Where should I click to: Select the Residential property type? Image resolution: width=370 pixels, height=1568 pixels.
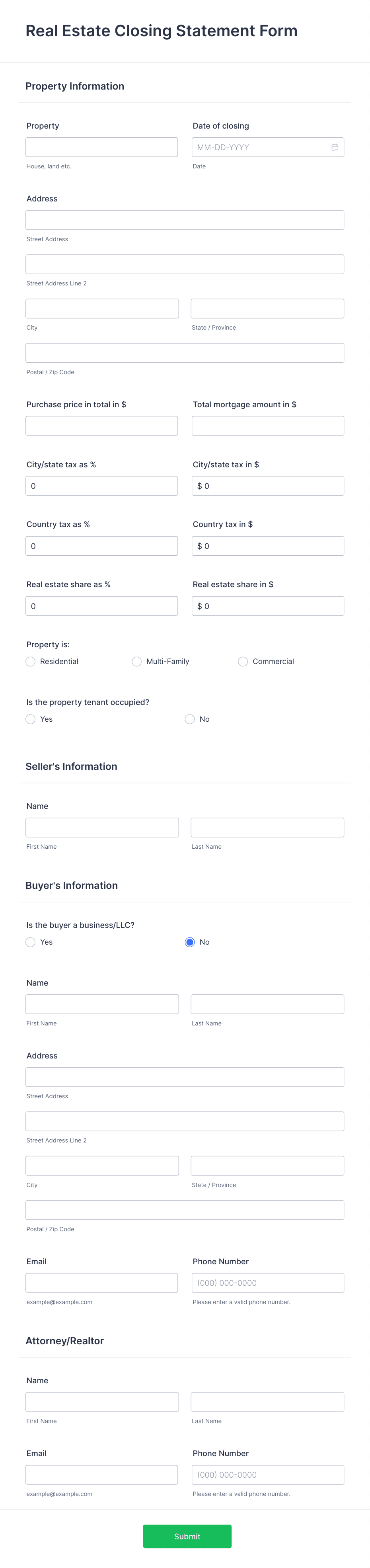(x=30, y=661)
